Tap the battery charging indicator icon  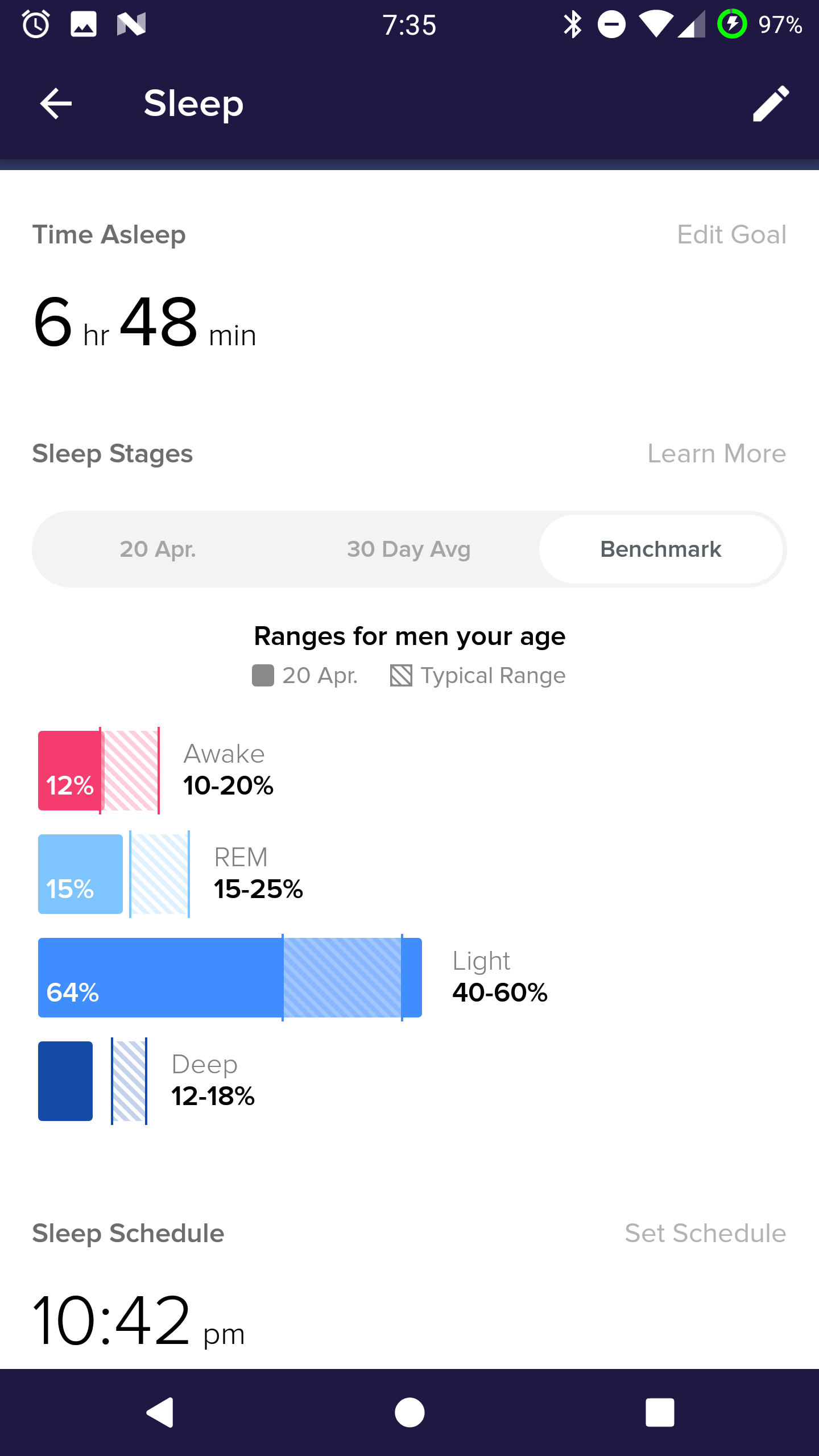coord(732,24)
